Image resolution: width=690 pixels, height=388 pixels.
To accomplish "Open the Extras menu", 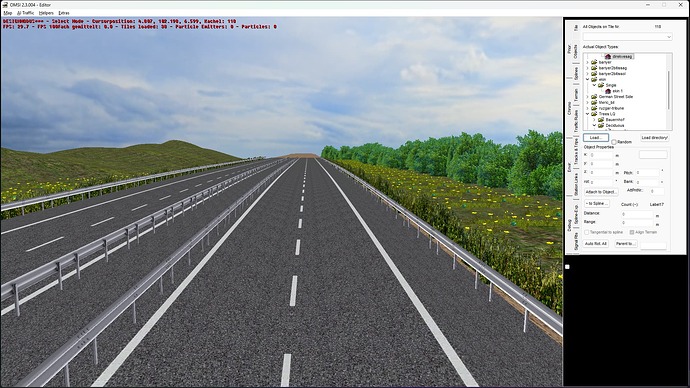I will coord(64,13).
